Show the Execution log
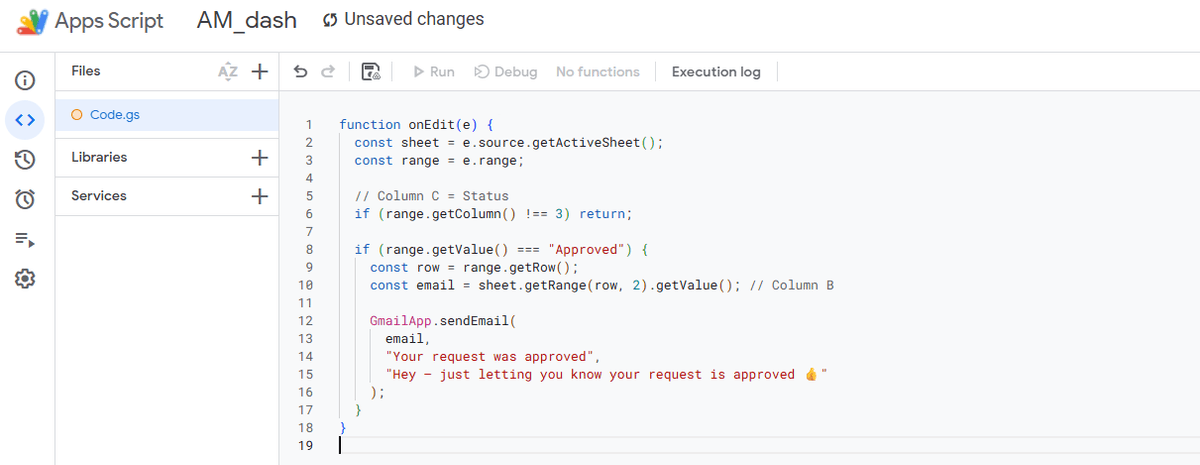 pyautogui.click(x=716, y=72)
